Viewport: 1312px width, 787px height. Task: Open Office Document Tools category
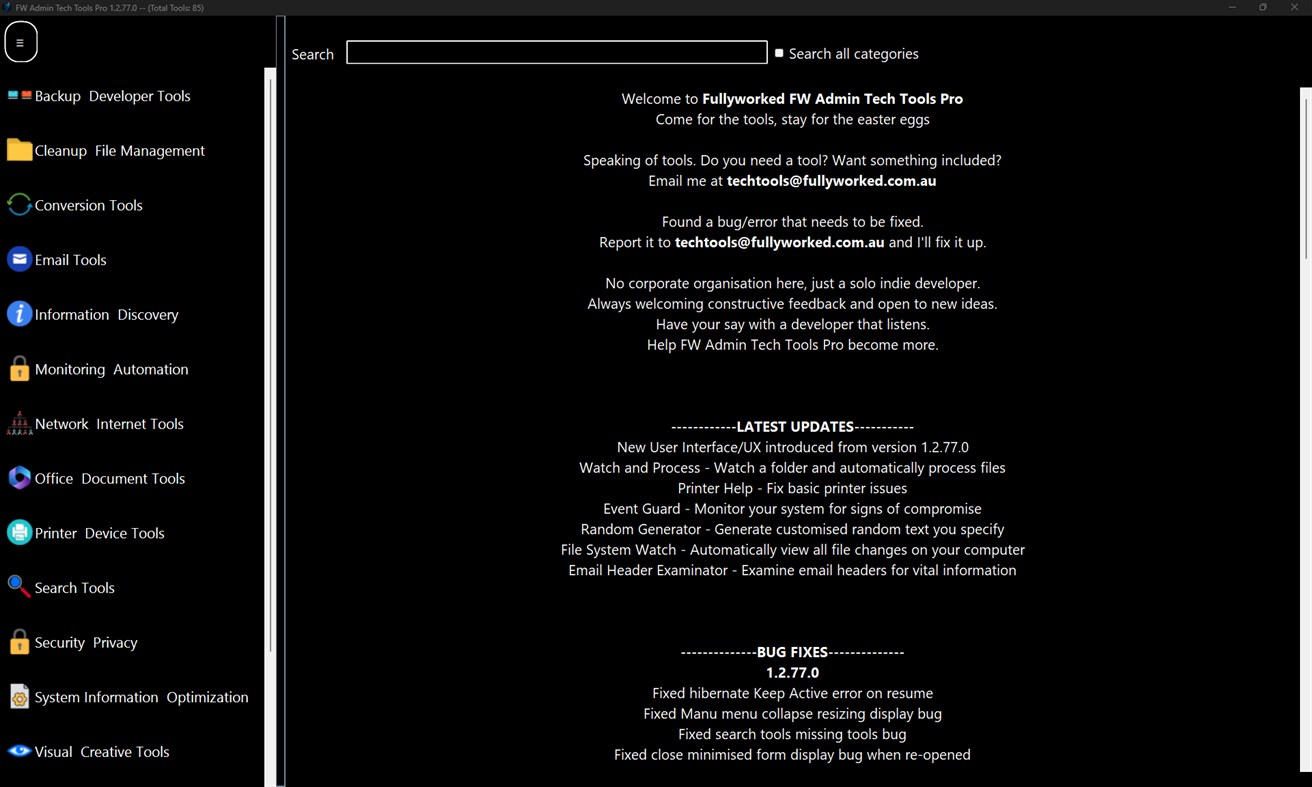point(110,479)
